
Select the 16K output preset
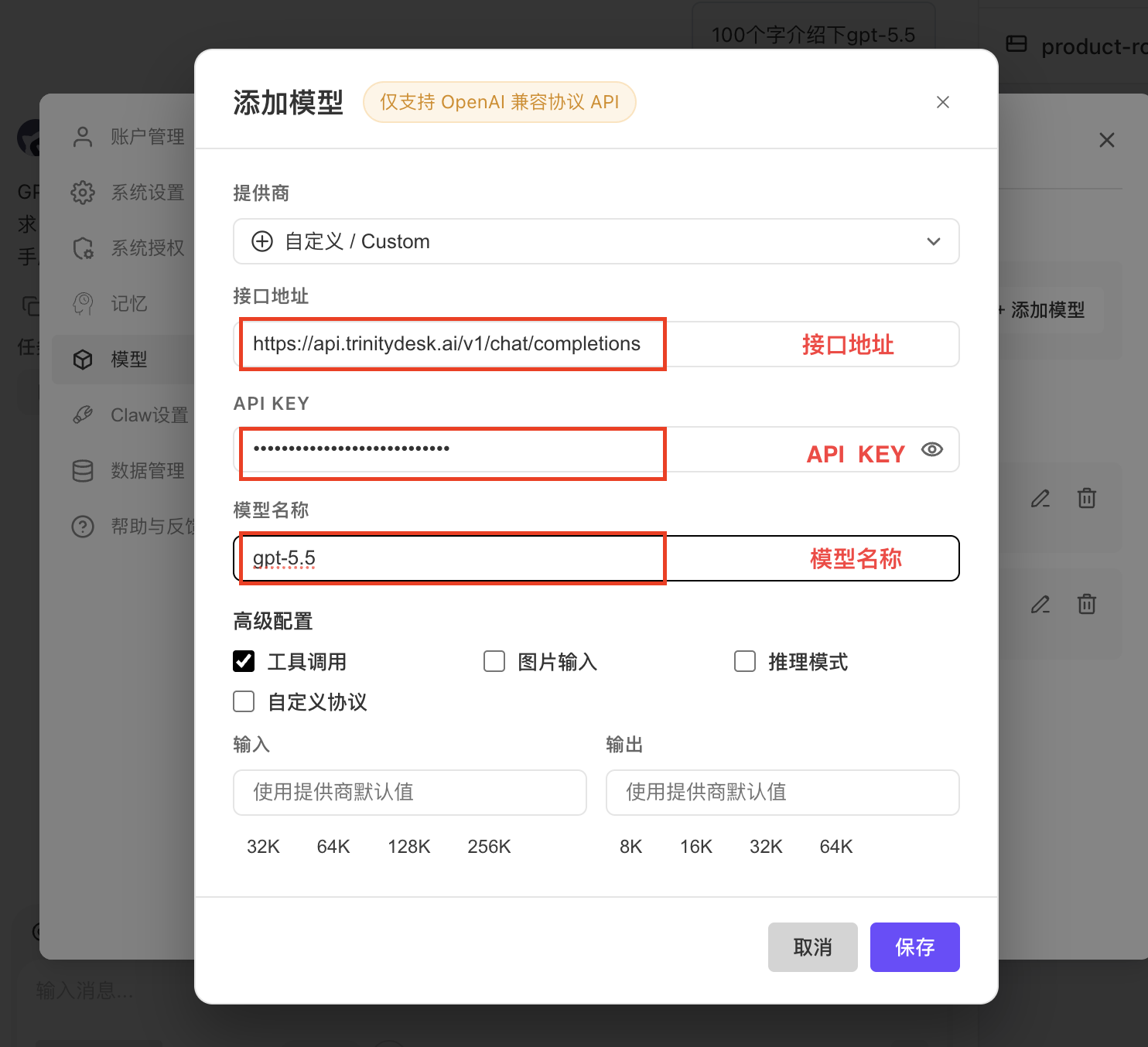point(696,847)
